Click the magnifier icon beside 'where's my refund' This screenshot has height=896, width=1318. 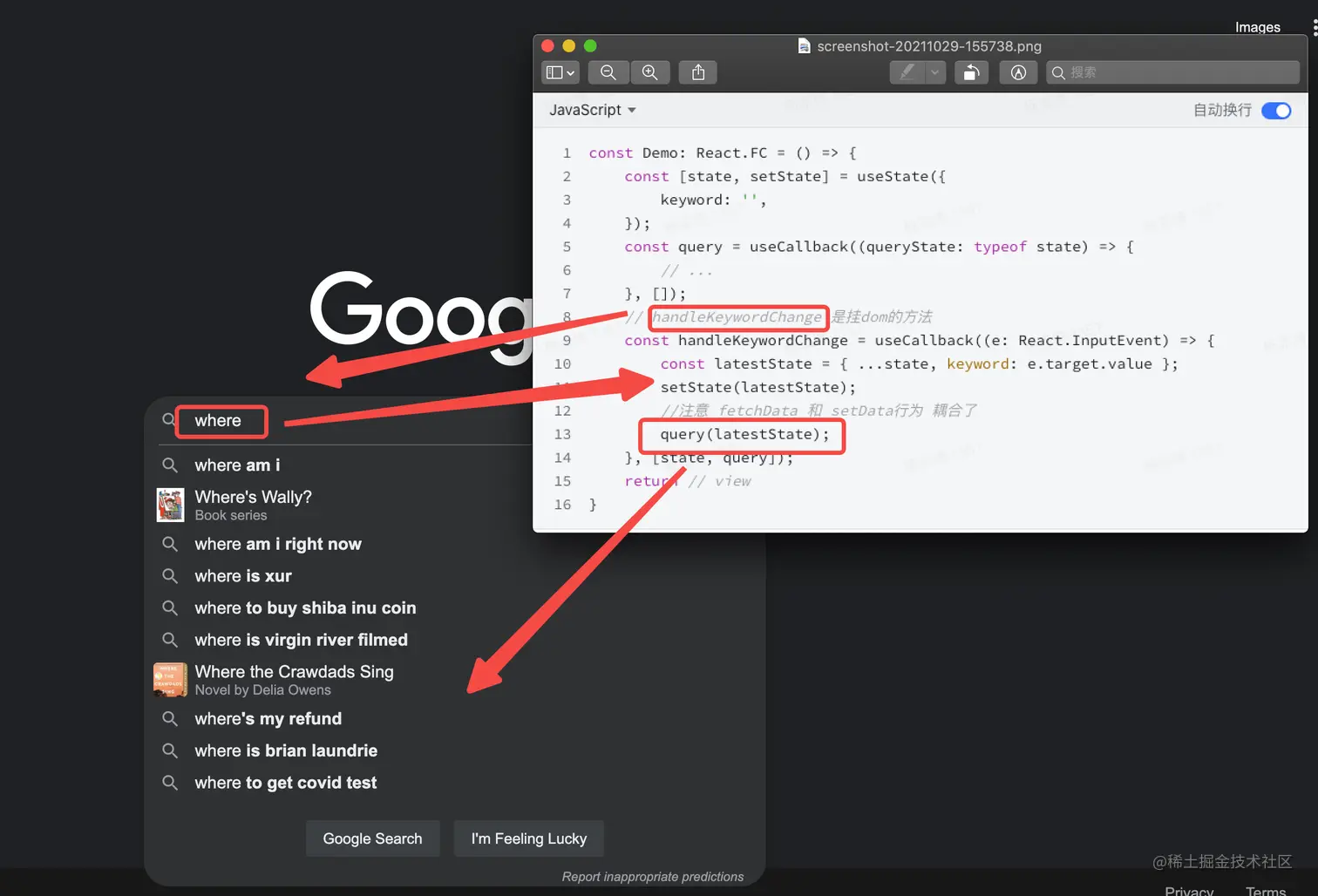(x=170, y=719)
